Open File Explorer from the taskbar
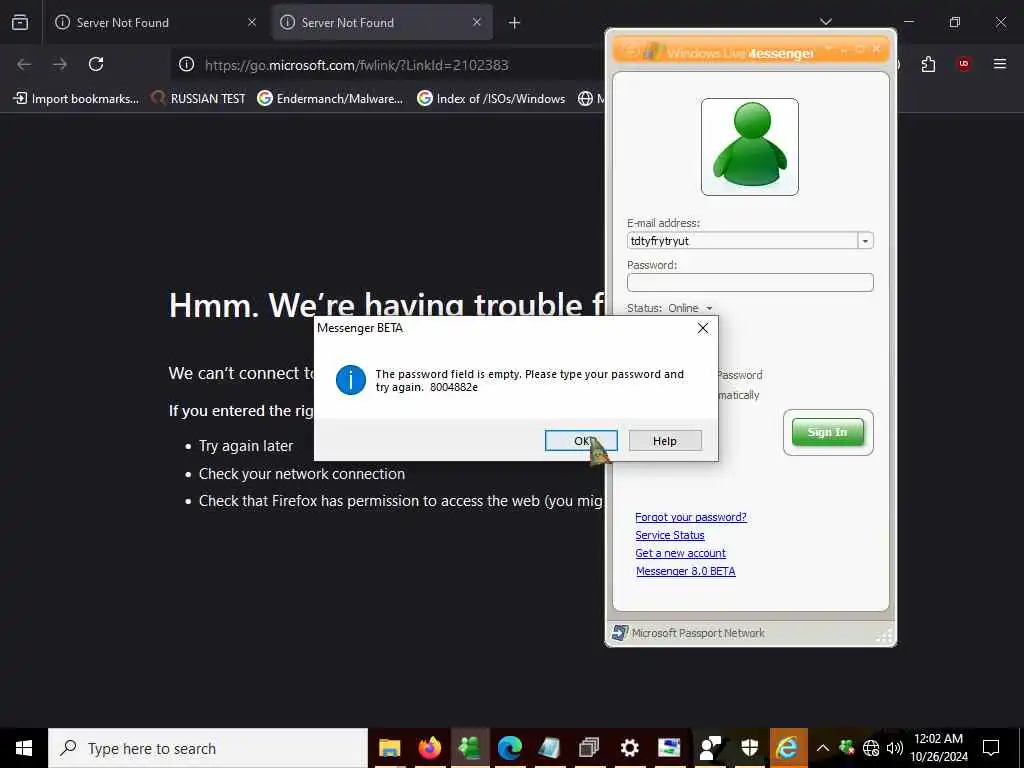The image size is (1024, 768). tap(390, 748)
